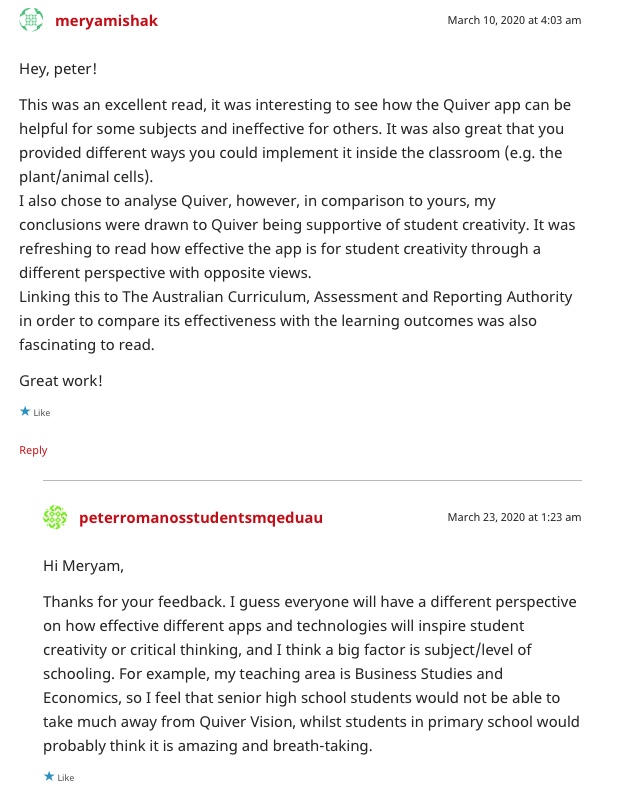Click meryamishak's green avatar icon
The width and height of the screenshot is (621, 801).
click(31, 20)
